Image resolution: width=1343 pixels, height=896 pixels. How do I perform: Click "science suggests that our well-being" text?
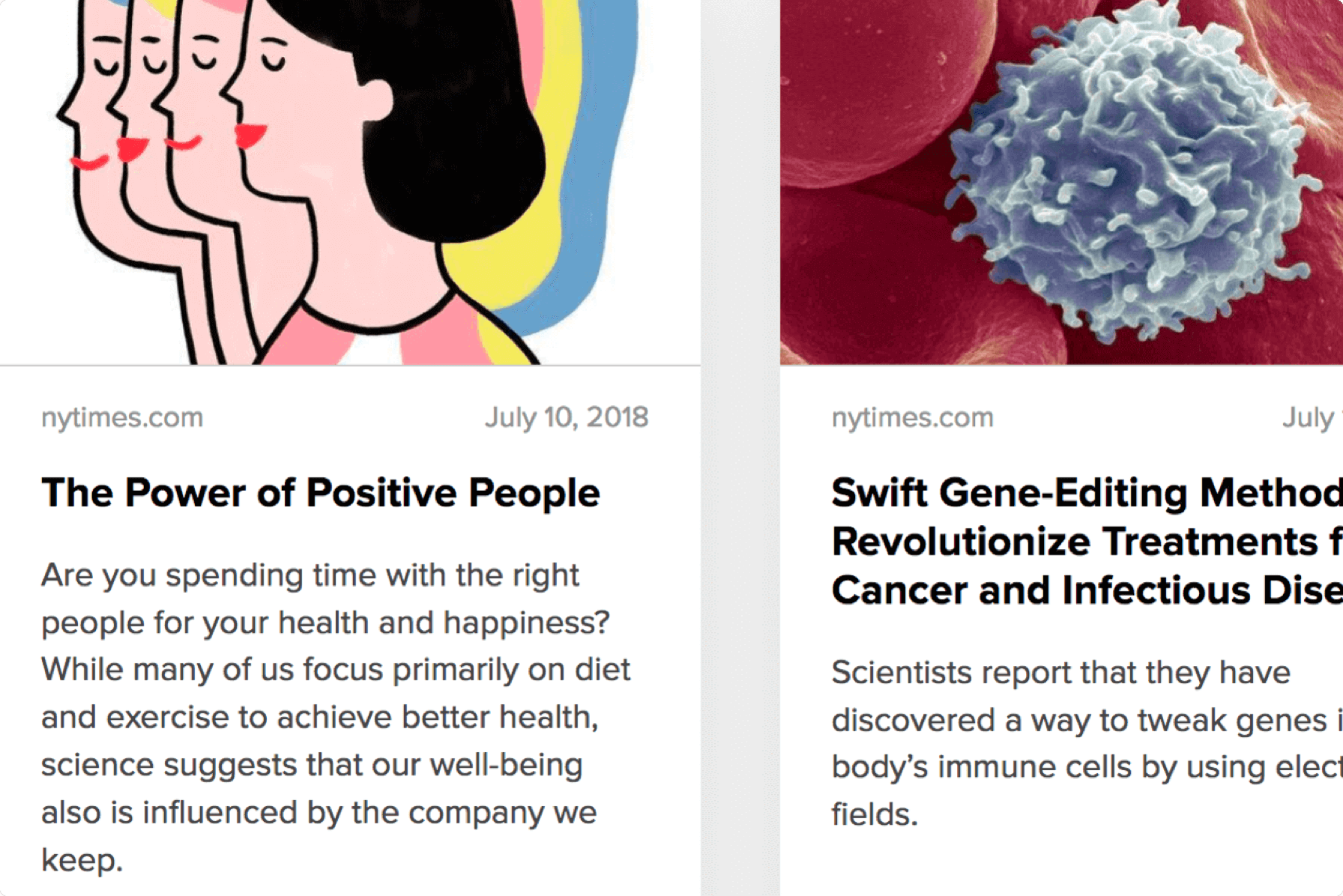point(311,765)
